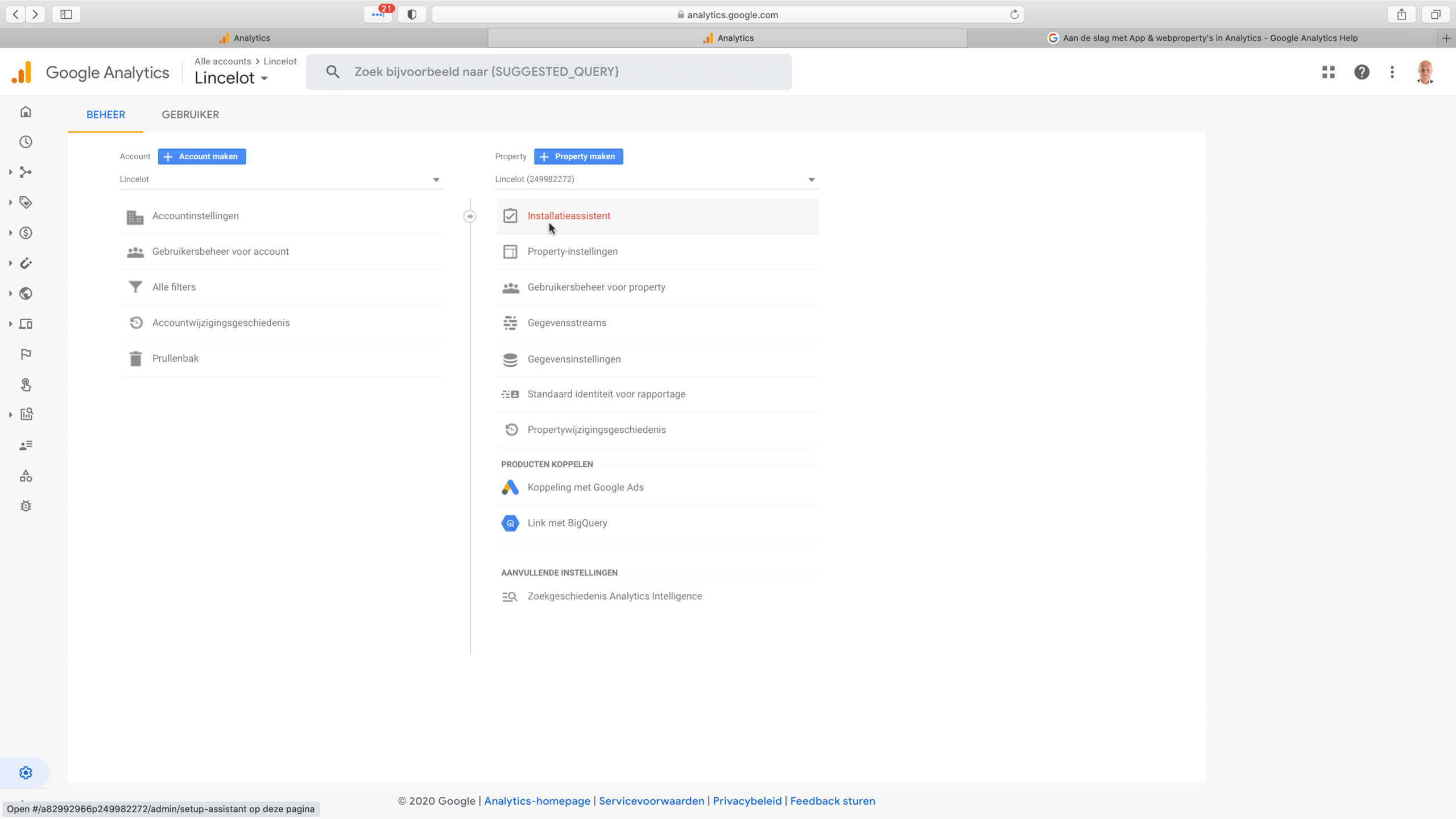The image size is (1456, 819).
Task: Open the devices Tech sidebar icon
Action: click(26, 324)
